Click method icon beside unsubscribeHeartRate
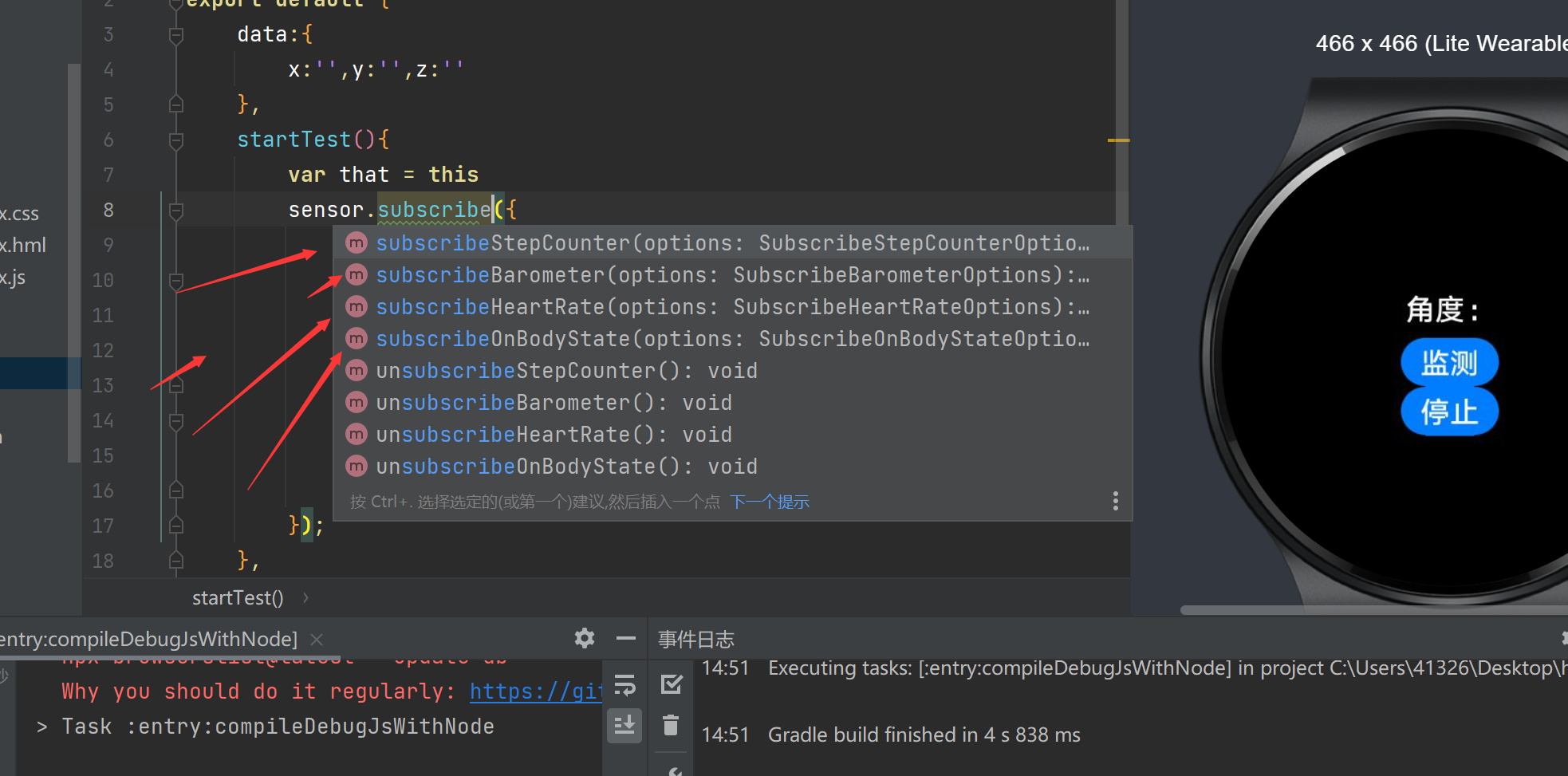The width and height of the screenshot is (1568, 776). point(357,434)
